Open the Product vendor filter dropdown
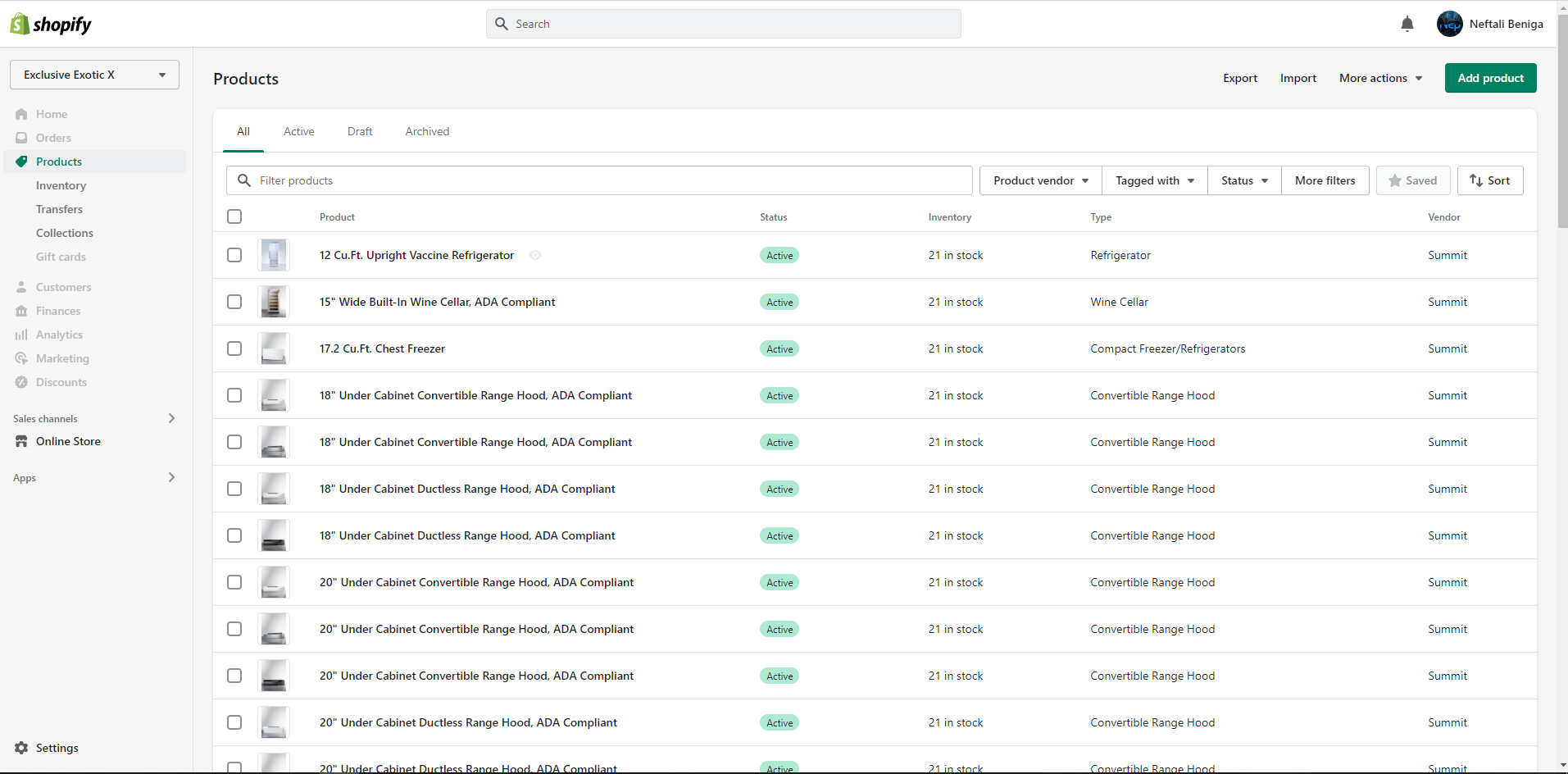 click(x=1041, y=180)
